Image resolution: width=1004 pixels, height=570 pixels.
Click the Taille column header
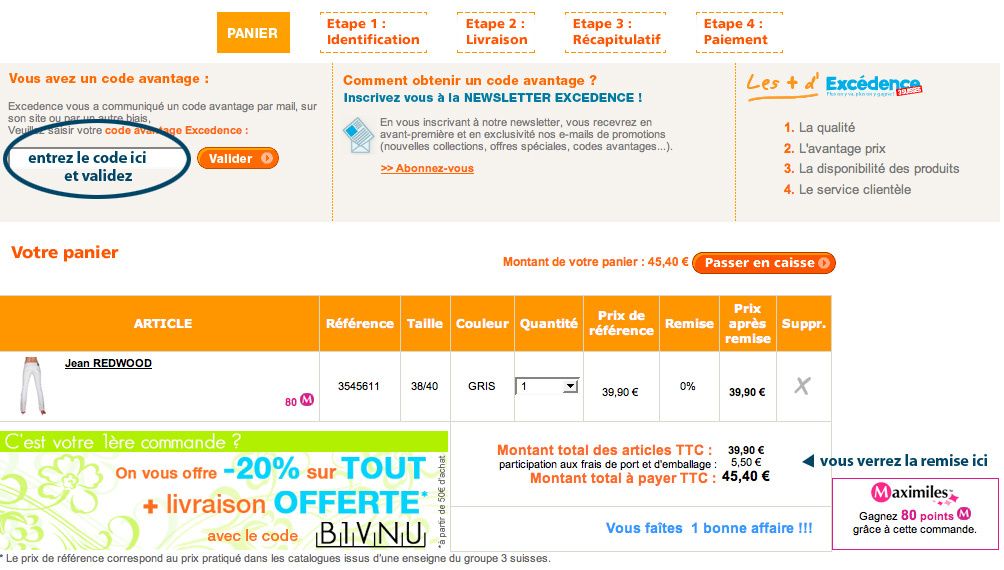pos(425,323)
